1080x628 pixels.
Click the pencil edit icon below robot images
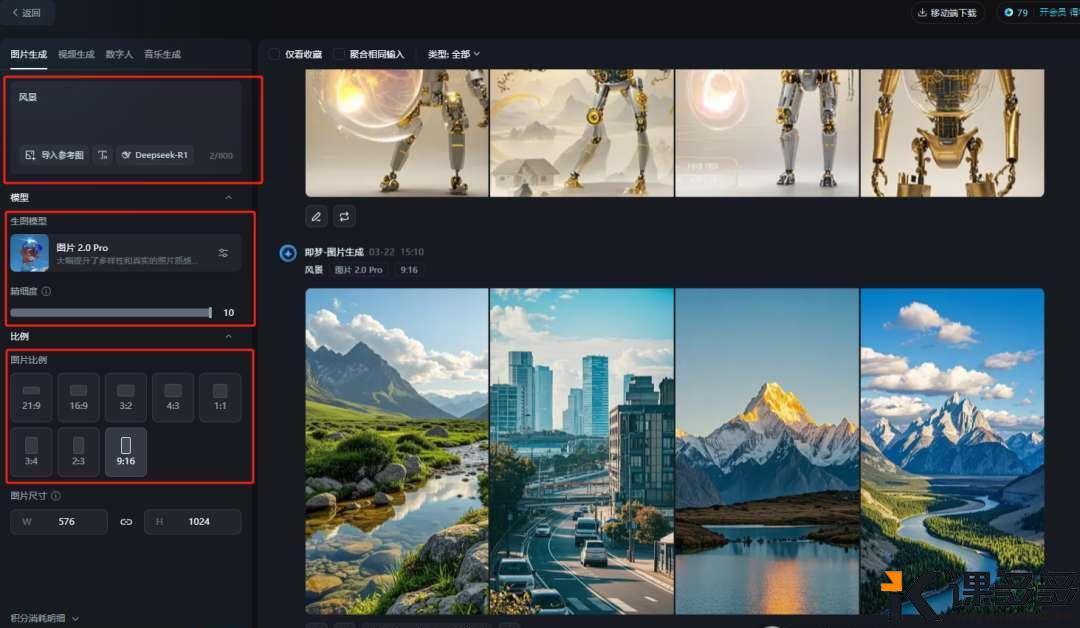click(x=316, y=216)
